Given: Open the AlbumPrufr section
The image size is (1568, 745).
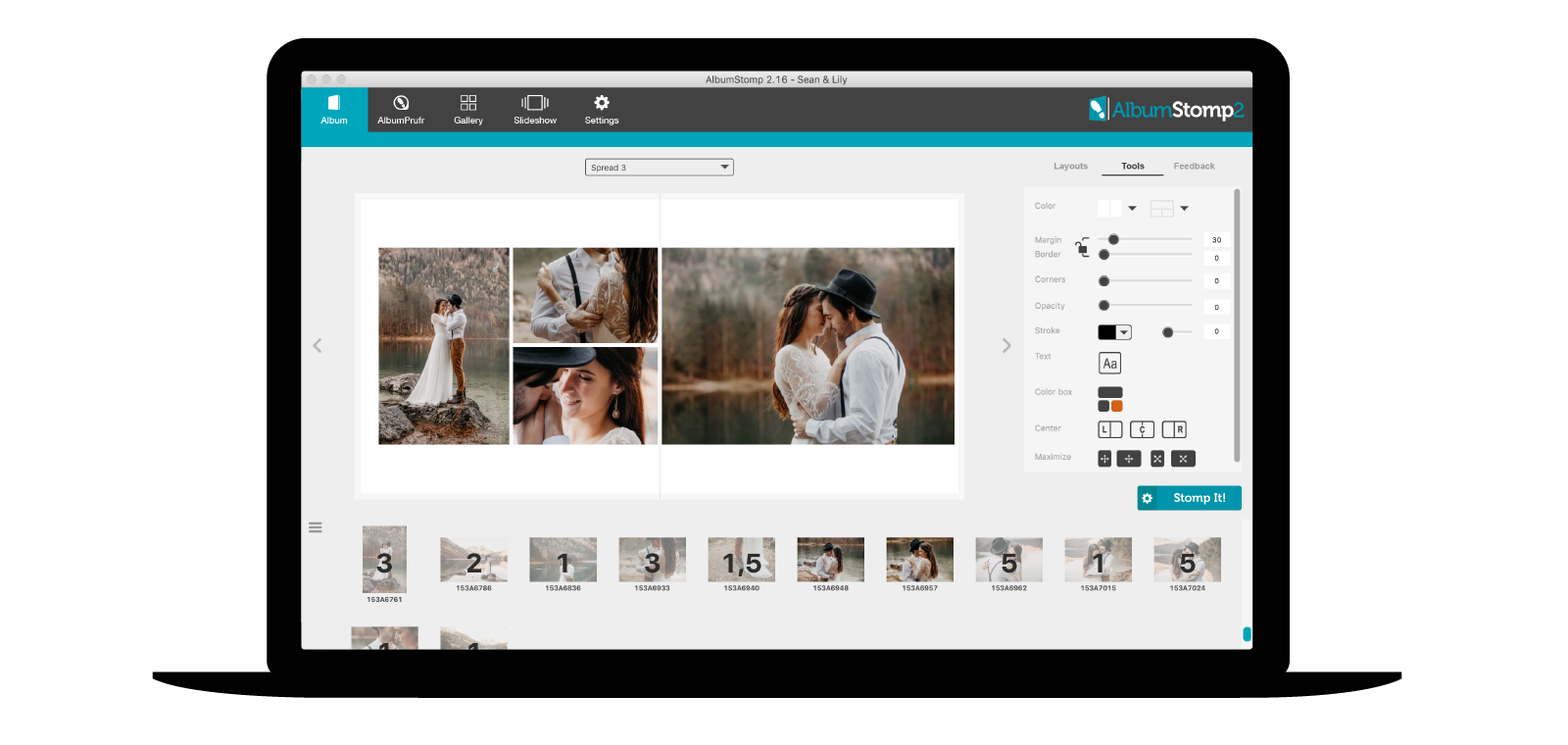Looking at the screenshot, I should coord(401,110).
